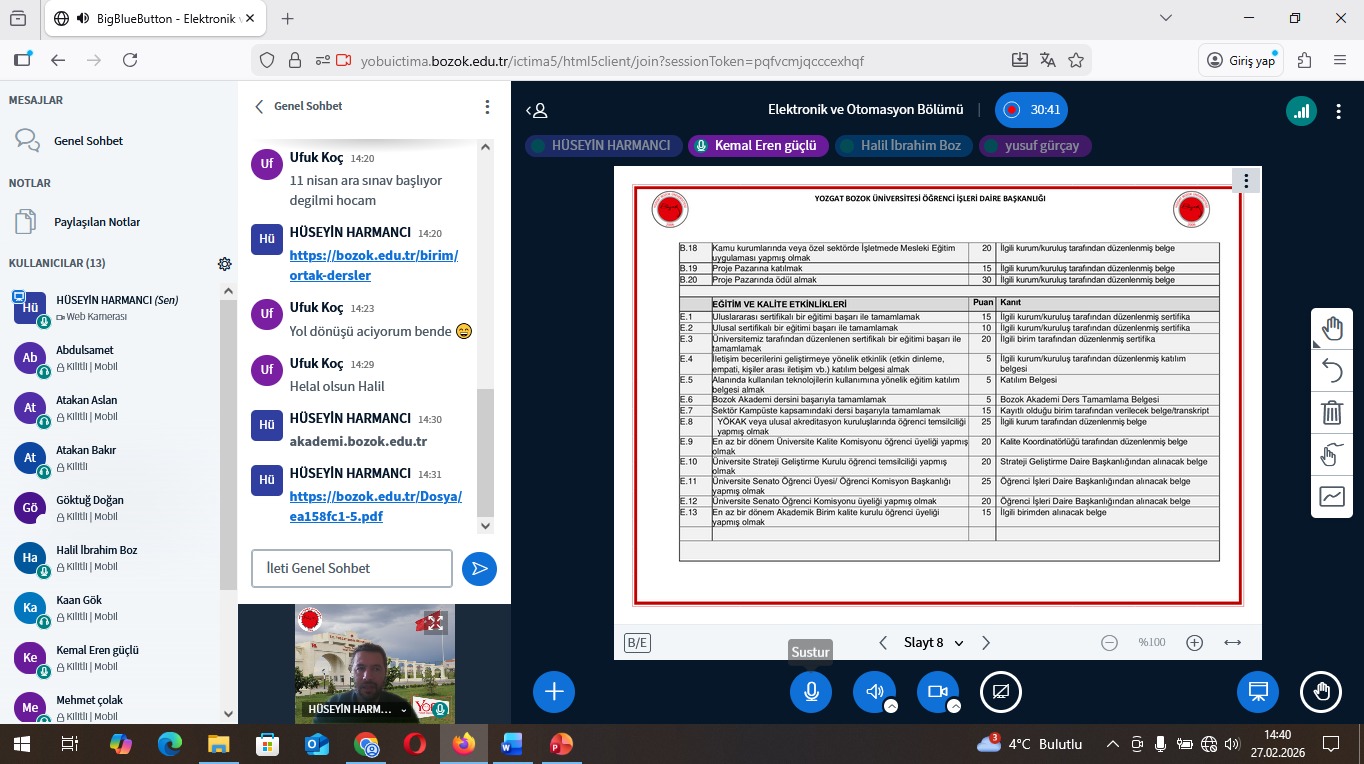
Task: Mute microphone using Sustur button
Action: [811, 691]
